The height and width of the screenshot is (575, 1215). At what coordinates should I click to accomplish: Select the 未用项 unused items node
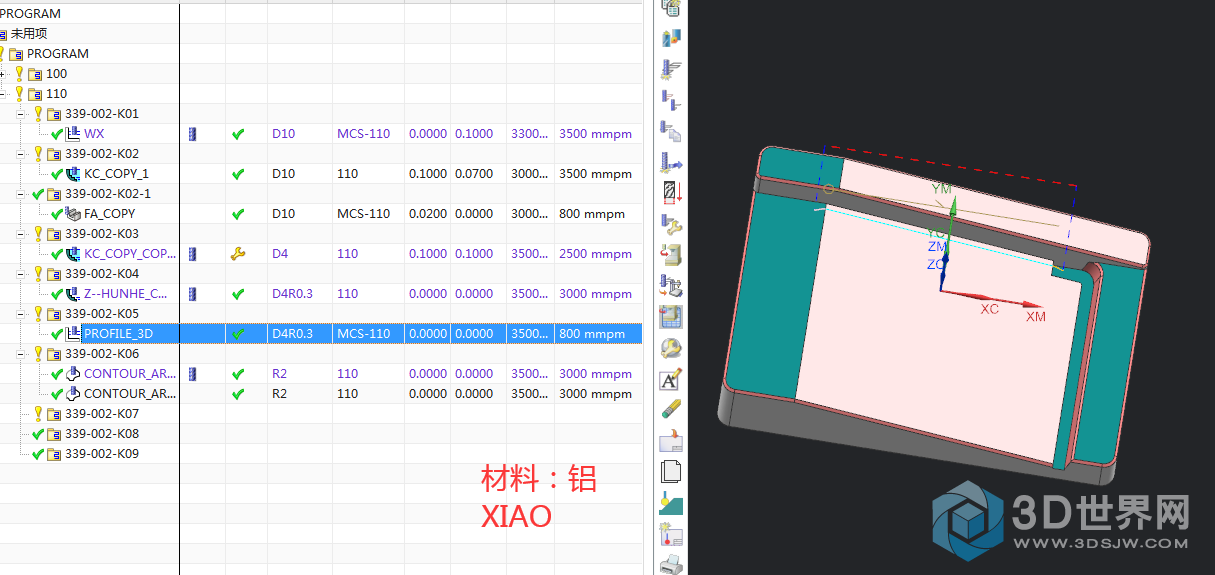point(28,34)
